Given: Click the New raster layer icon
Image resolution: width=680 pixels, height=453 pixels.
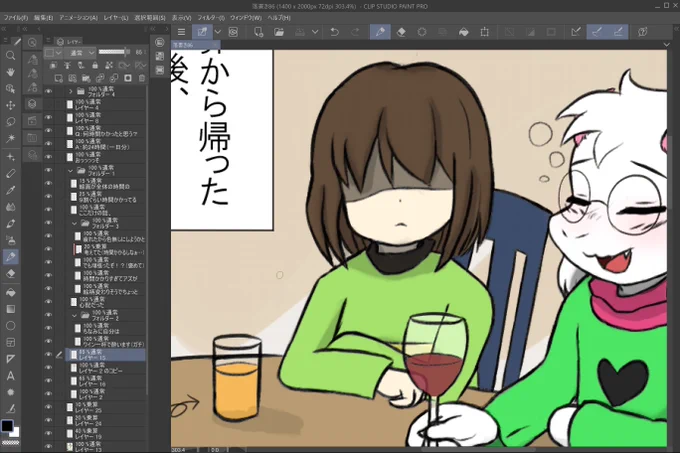Looking at the screenshot, I should point(59,78).
